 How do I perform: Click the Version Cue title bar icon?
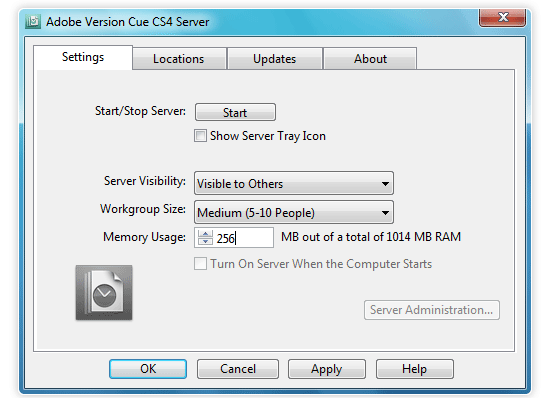coord(33,22)
